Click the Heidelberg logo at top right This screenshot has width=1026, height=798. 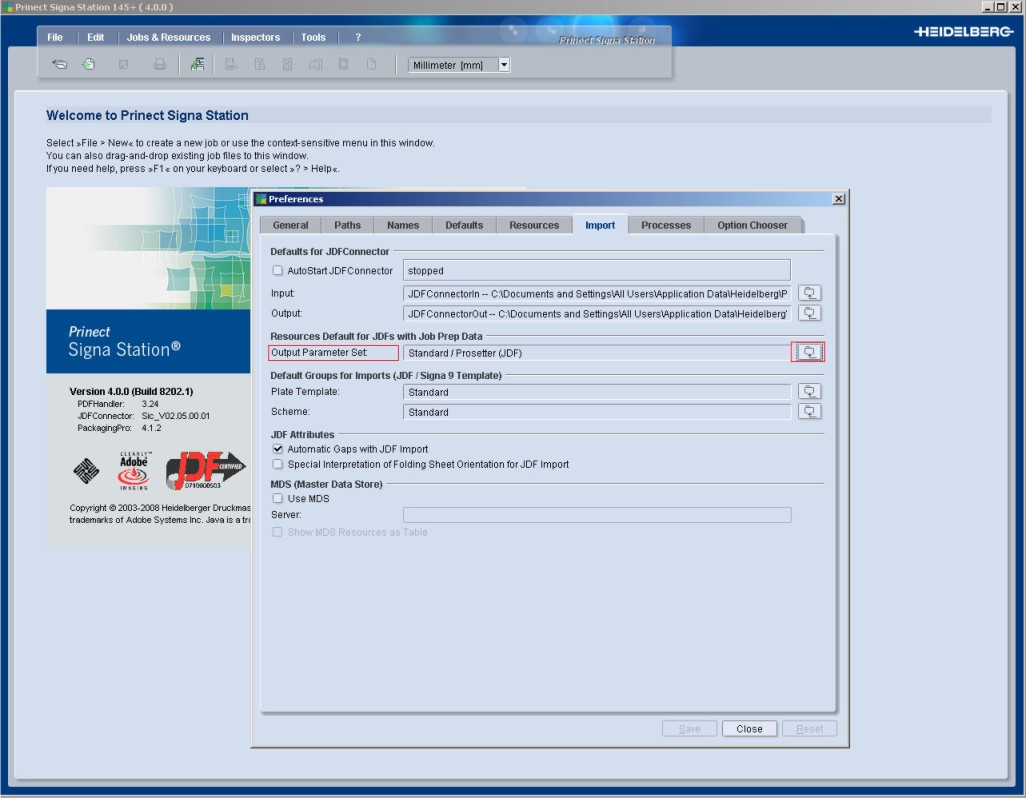pyautogui.click(x=963, y=31)
